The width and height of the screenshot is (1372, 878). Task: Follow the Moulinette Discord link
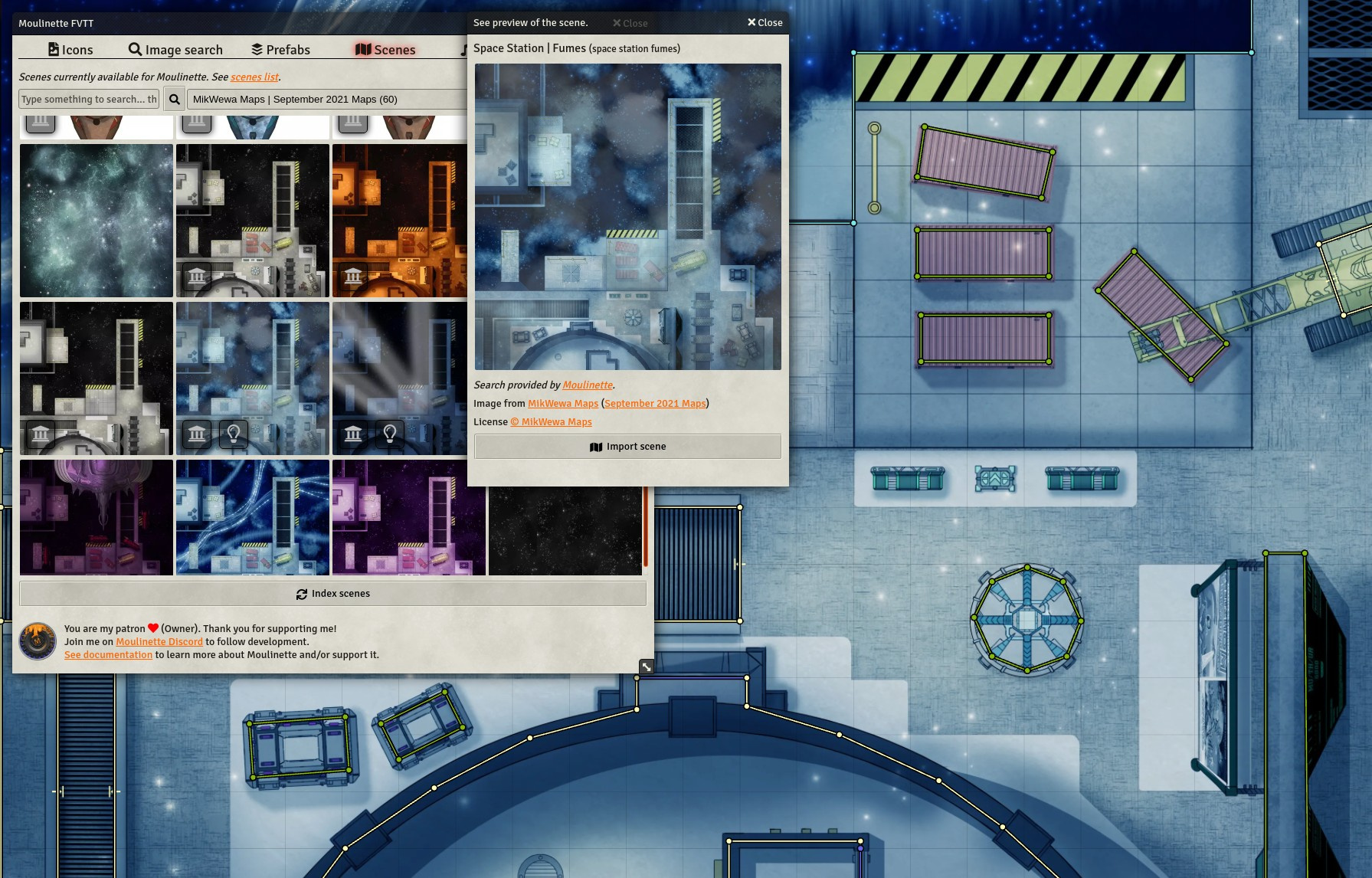point(159,642)
